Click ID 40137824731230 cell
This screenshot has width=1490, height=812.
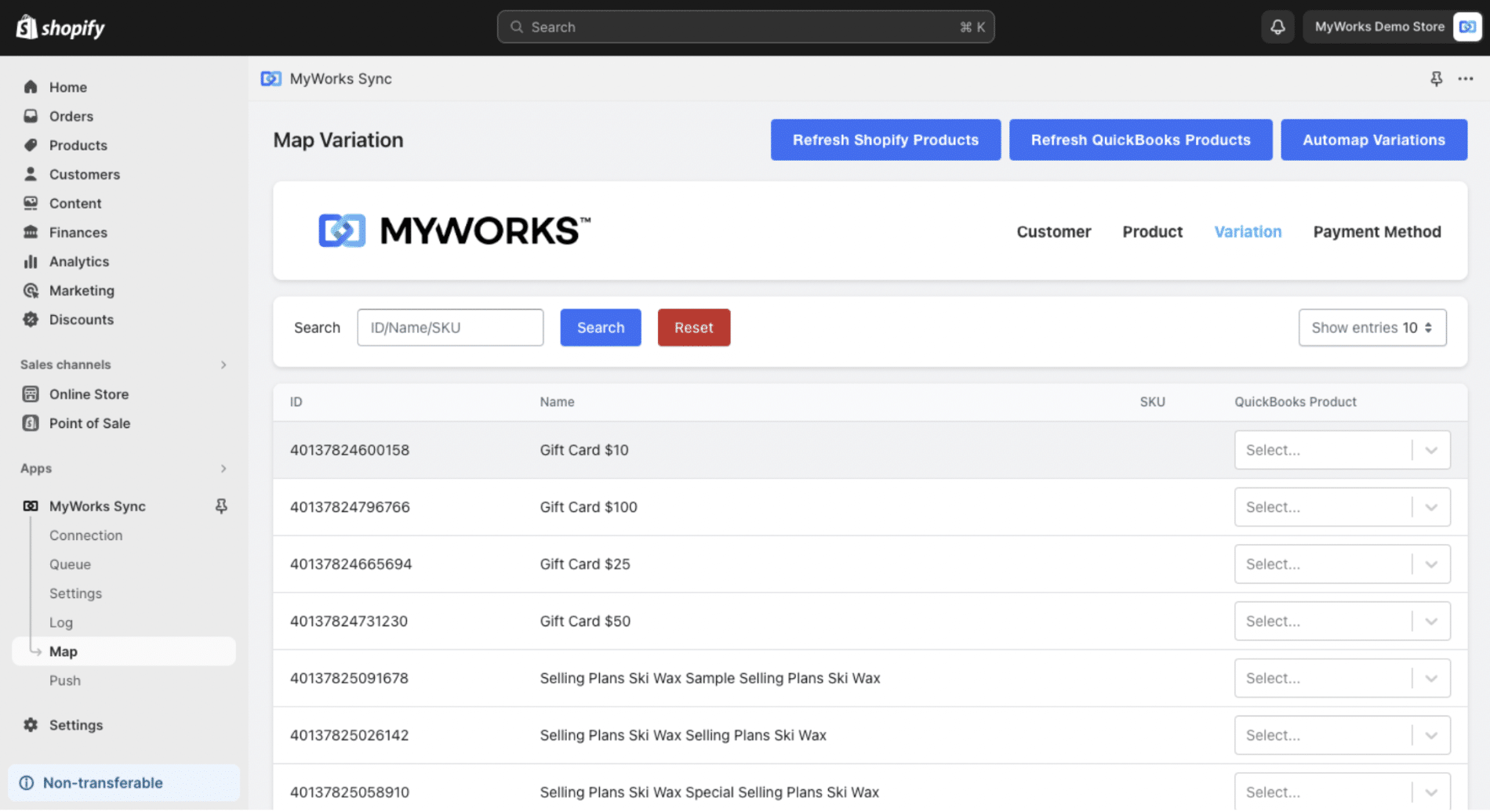point(349,622)
